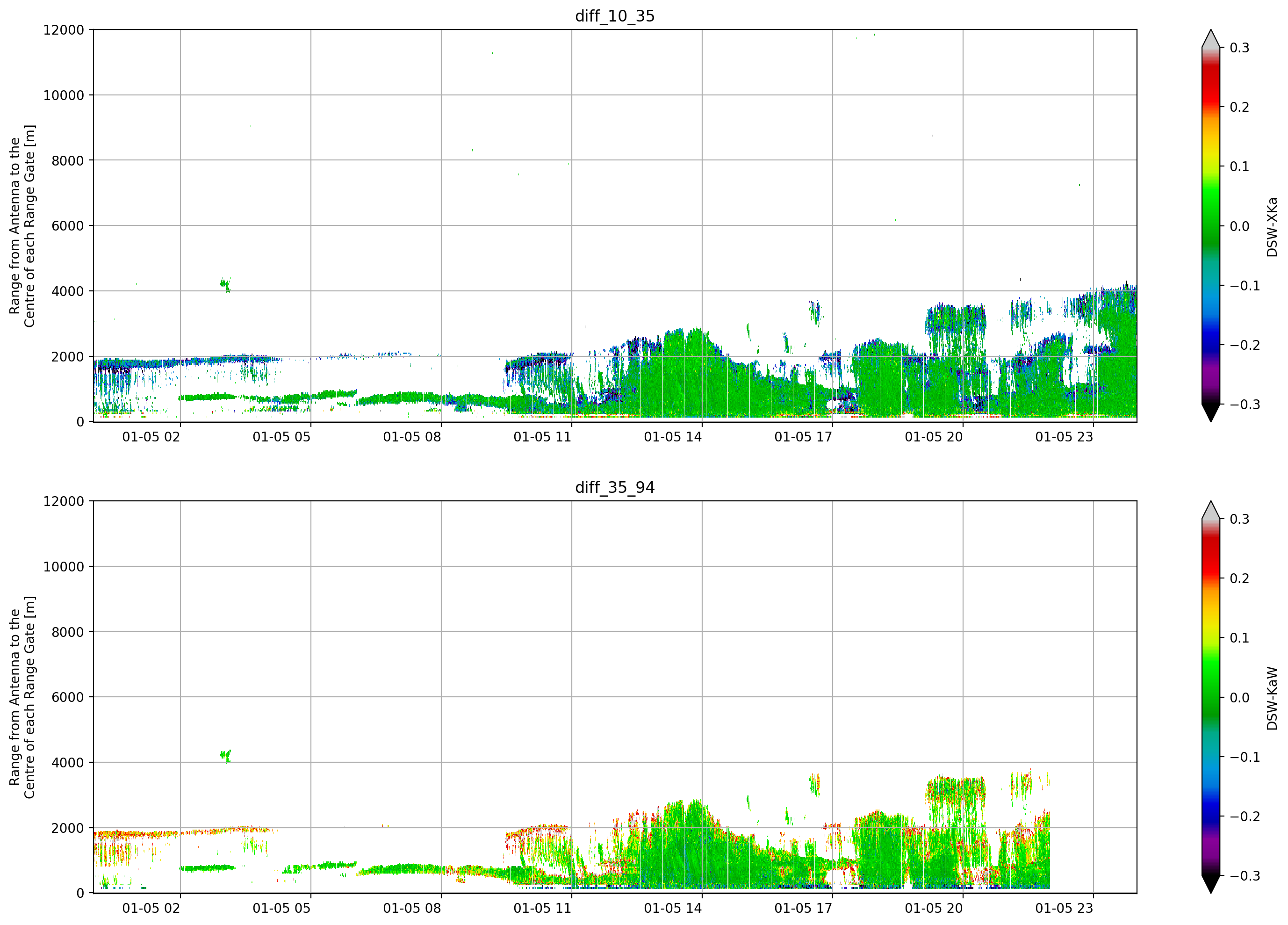Click the lower colorbar's bottom black arrow
Viewport: 1288px width, 925px height.
[x=1211, y=885]
